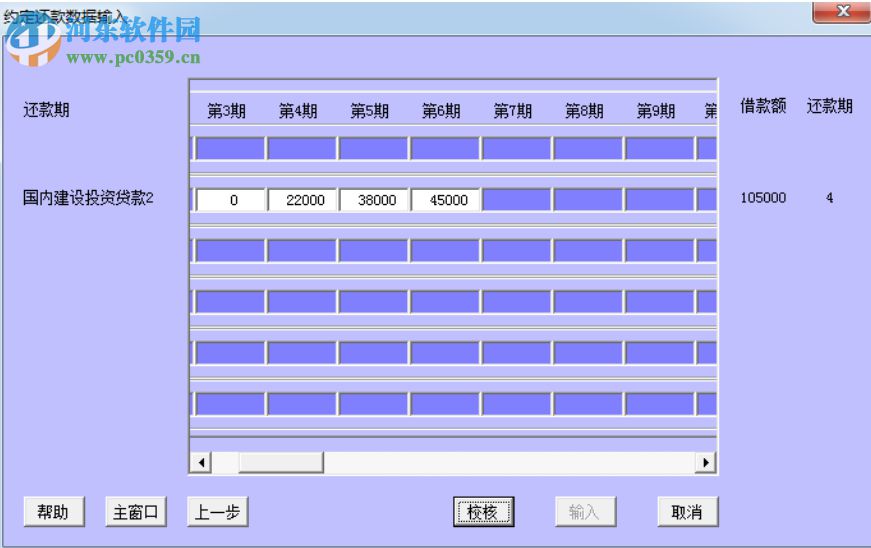Click the 帮助 help button
Image resolution: width=871 pixels, height=548 pixels.
pyautogui.click(x=54, y=511)
